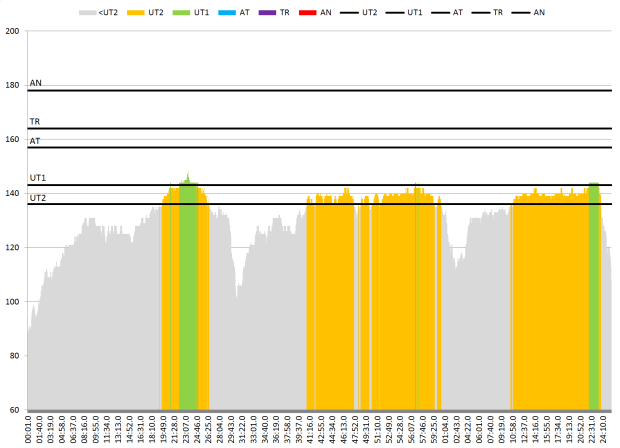Select the UT1 threshold label in the chart

38,178
